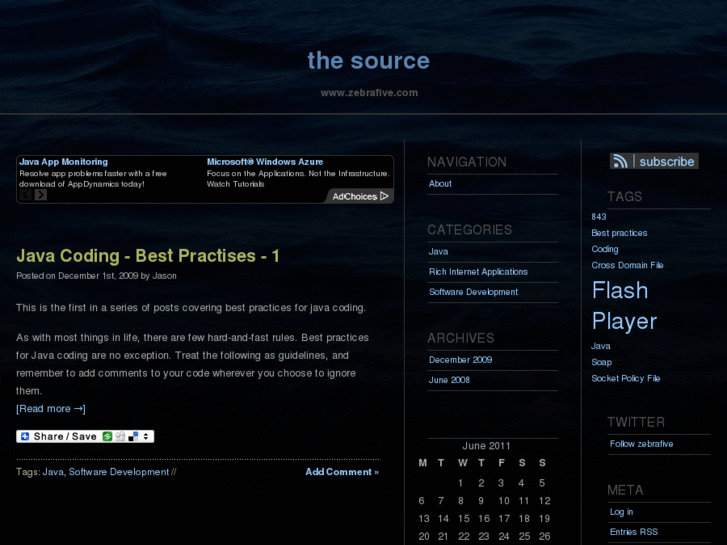727x545 pixels.
Task: Click the Cross Domain File tag
Action: [x=627, y=265]
